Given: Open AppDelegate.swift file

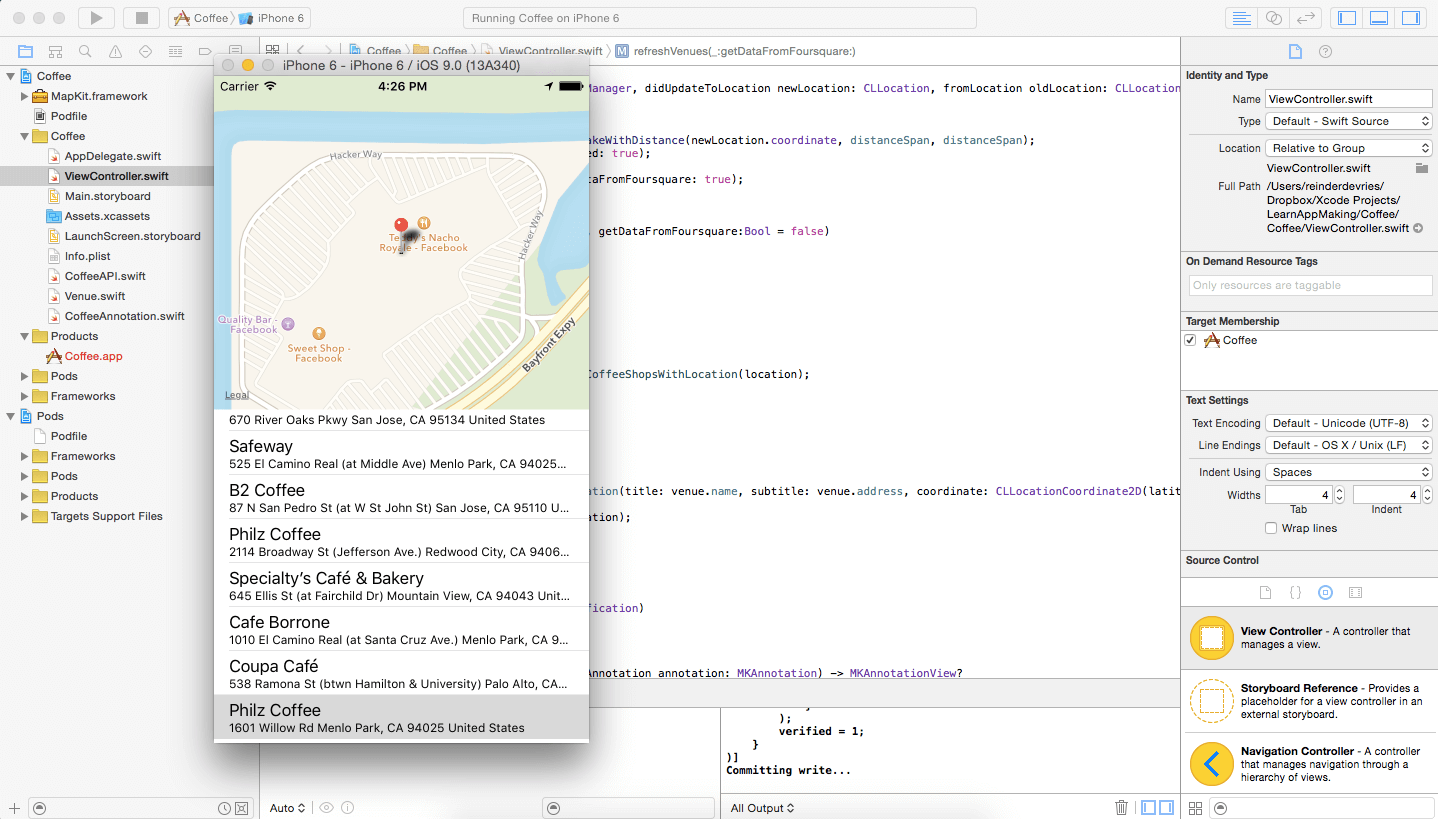Looking at the screenshot, I should pos(113,156).
